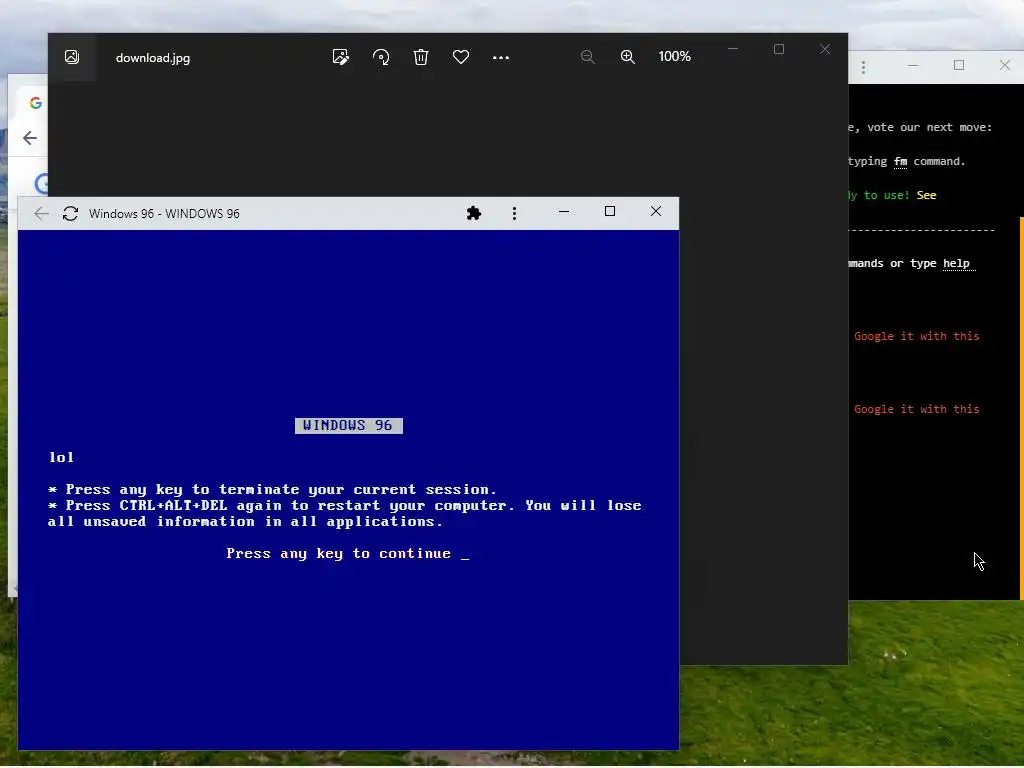
Task: Zoom in with magnifier plus icon
Action: point(628,57)
